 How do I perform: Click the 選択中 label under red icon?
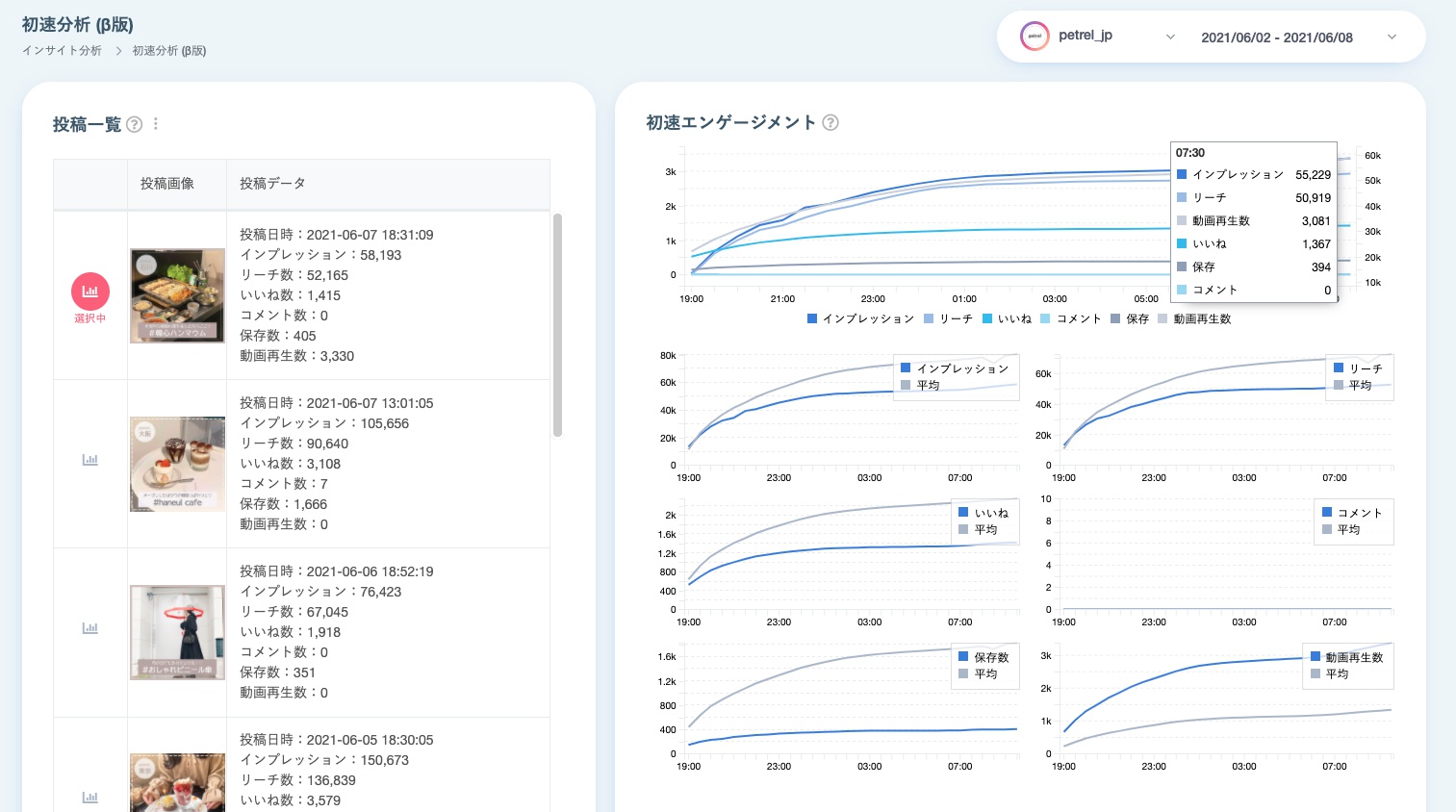[x=90, y=318]
